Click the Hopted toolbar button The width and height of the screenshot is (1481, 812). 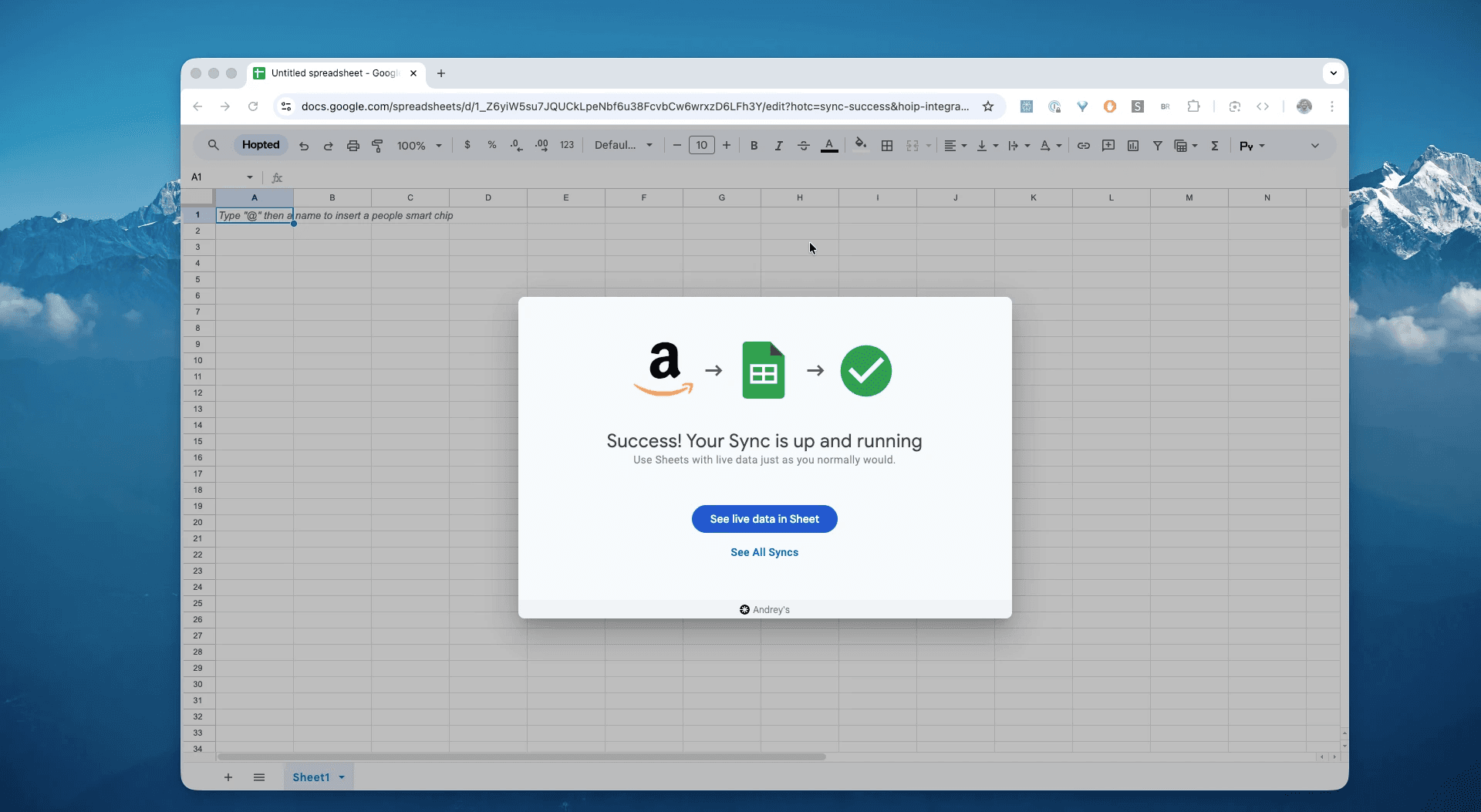[261, 145]
